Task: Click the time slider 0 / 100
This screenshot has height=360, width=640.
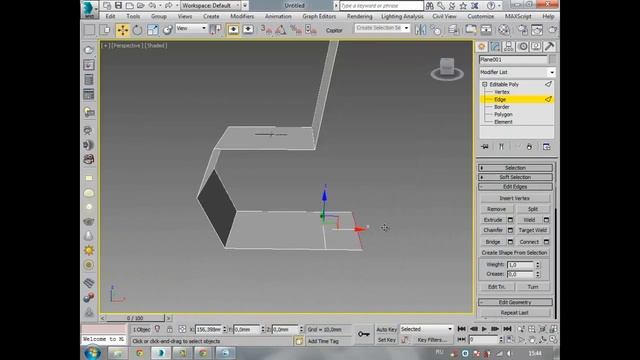Action: click(x=135, y=318)
